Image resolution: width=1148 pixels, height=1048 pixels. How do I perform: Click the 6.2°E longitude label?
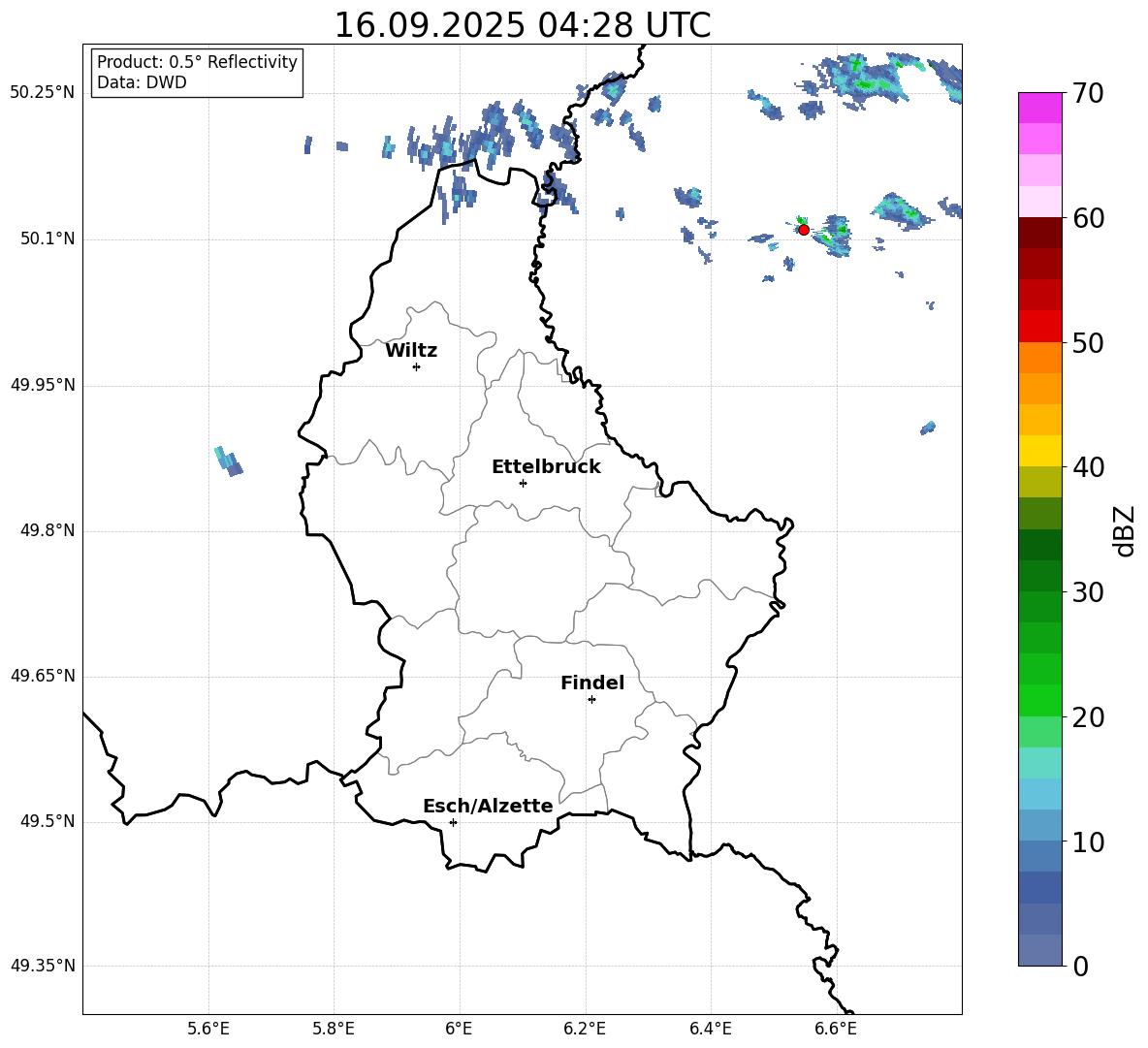pyautogui.click(x=585, y=1029)
